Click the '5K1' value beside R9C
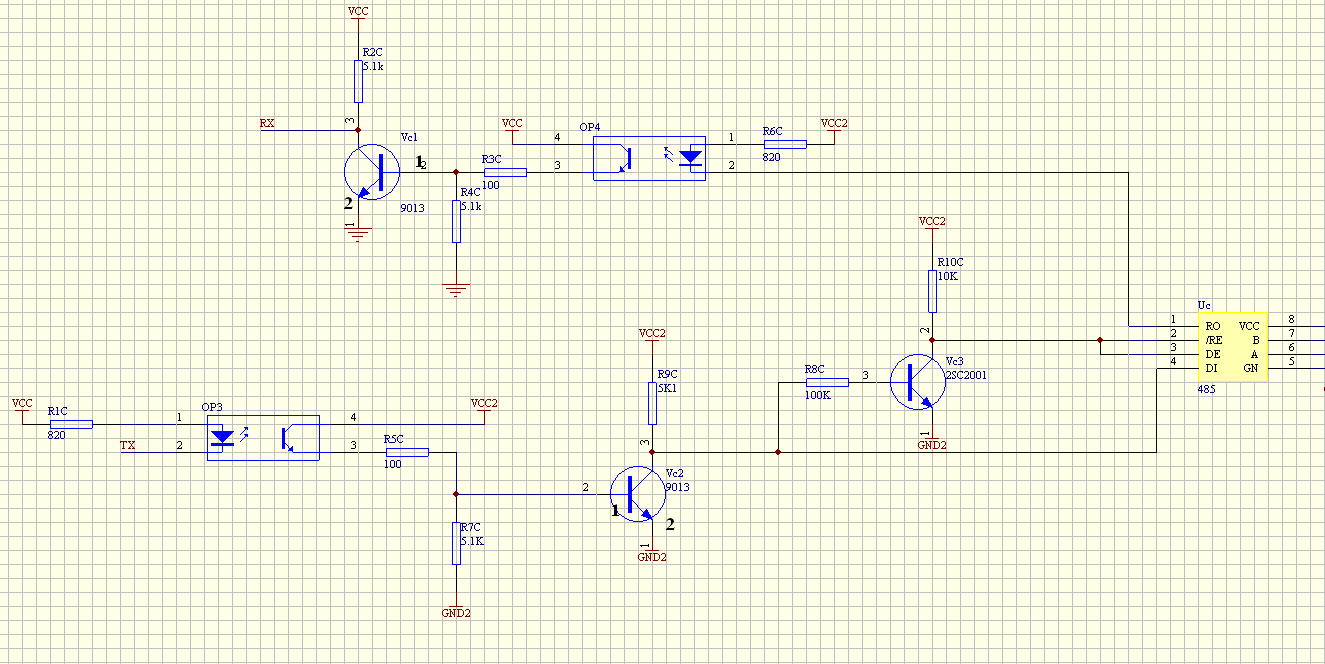The image size is (1325, 664). coord(668,388)
